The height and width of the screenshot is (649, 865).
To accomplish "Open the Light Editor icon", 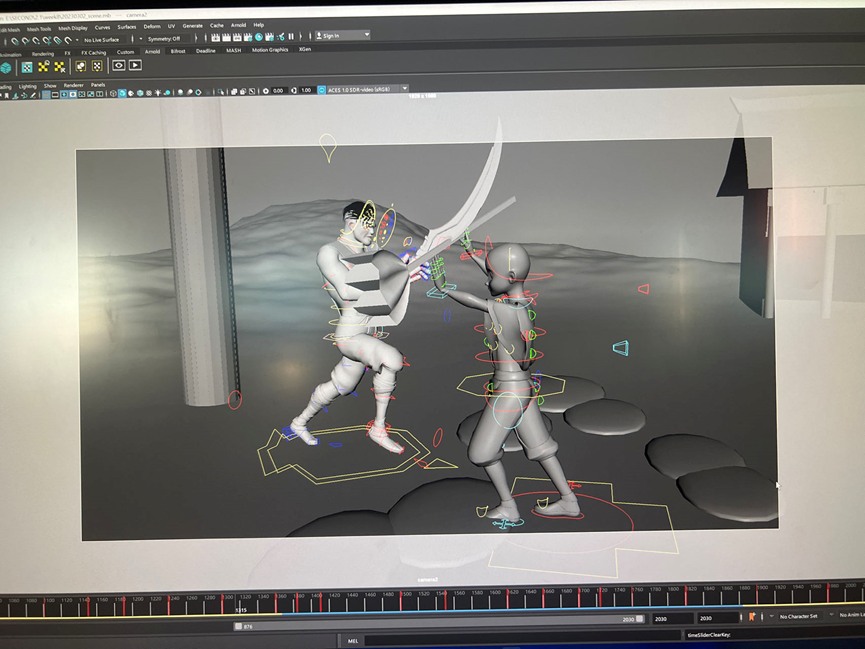I will 281,37.
